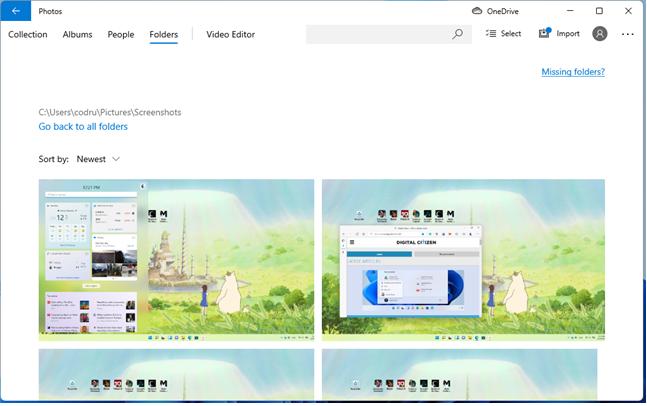Close the Photos window

point(628,11)
